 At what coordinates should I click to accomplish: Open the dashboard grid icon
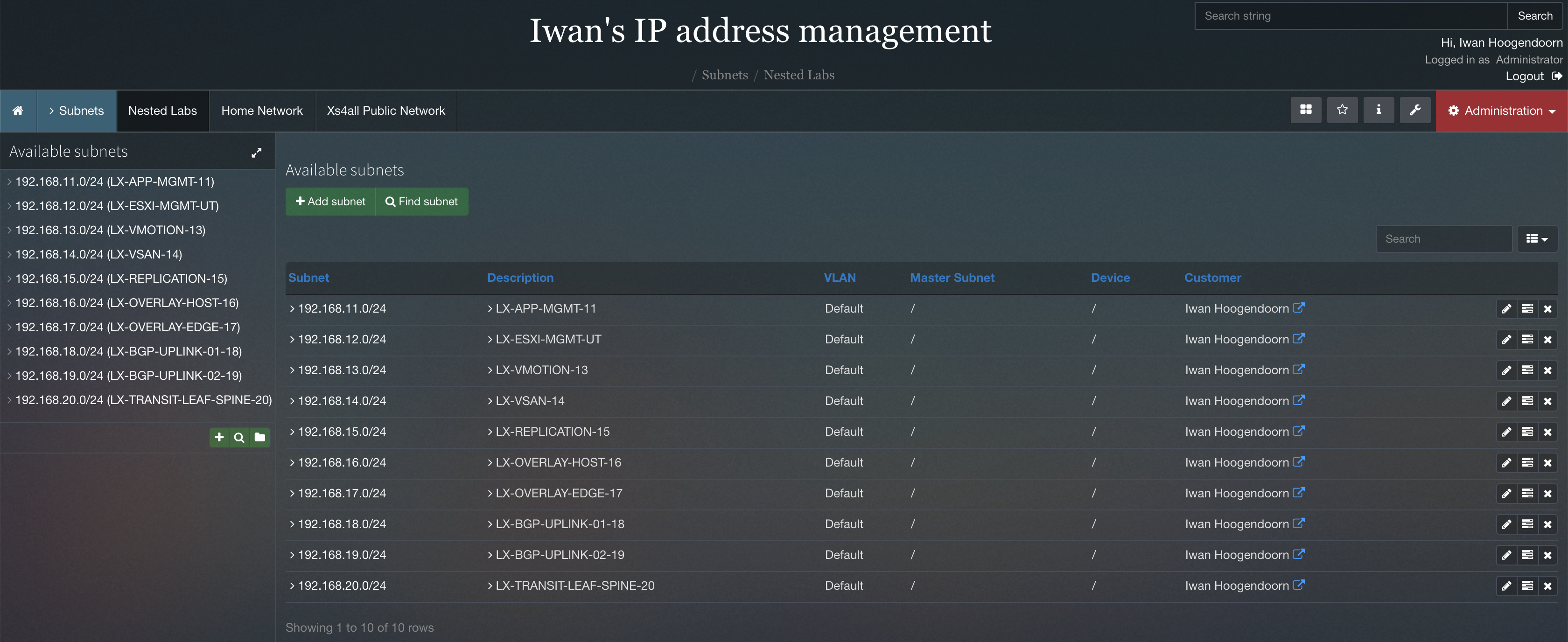1306,110
